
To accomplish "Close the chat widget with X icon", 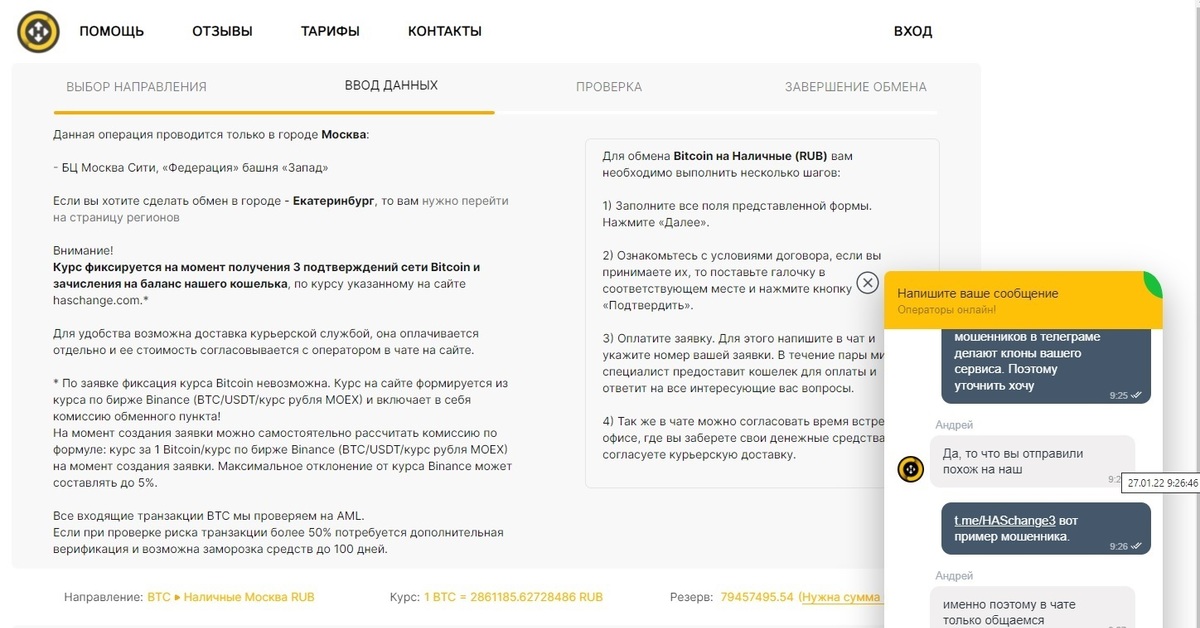I will pos(868,282).
